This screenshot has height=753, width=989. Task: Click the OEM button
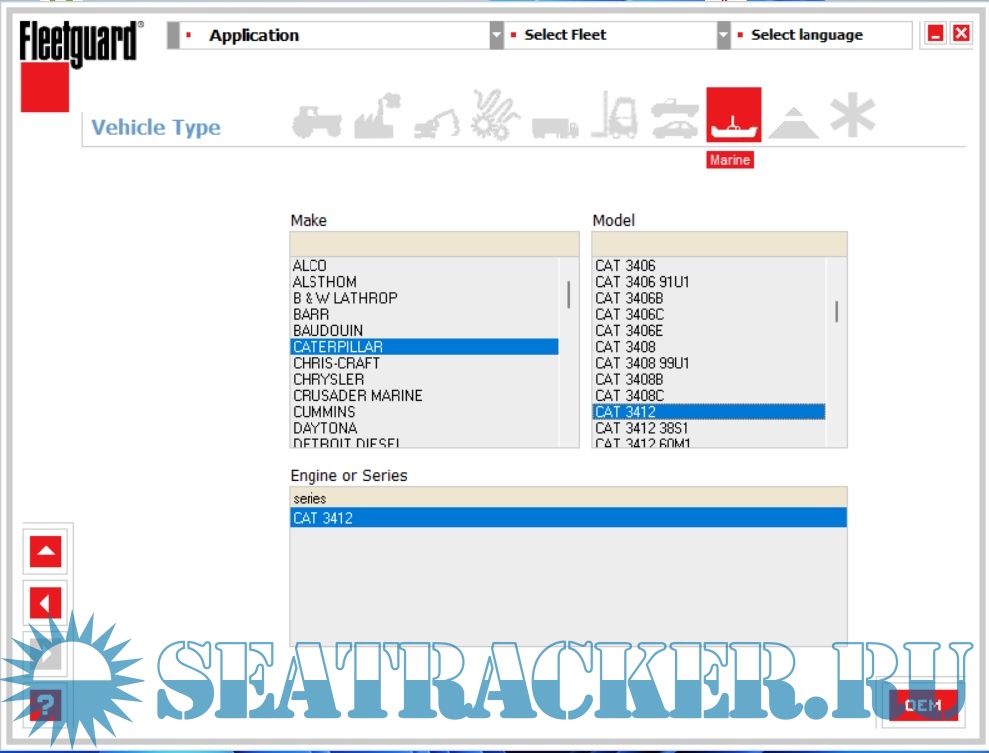[922, 705]
